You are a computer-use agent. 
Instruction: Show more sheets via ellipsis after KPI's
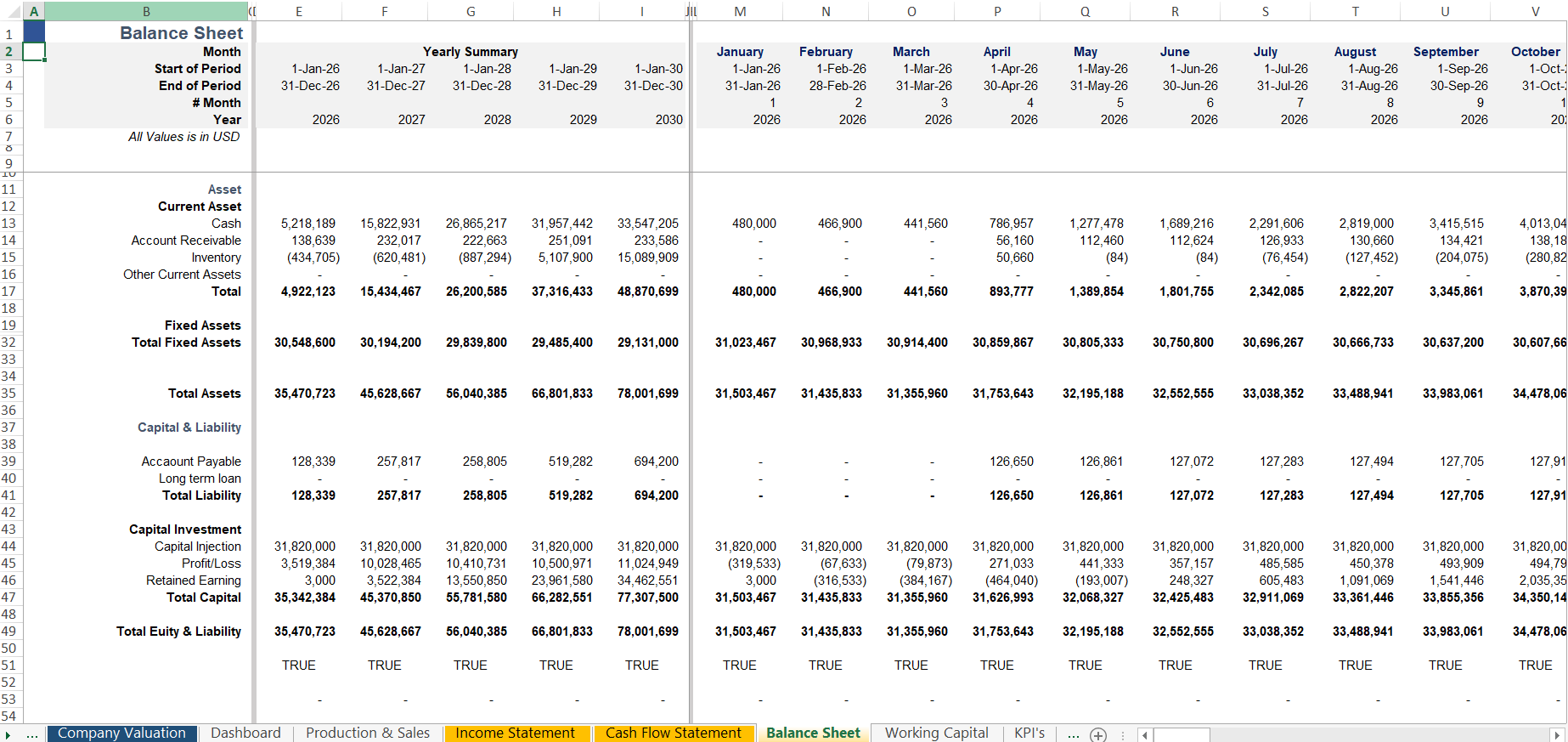(x=1074, y=734)
